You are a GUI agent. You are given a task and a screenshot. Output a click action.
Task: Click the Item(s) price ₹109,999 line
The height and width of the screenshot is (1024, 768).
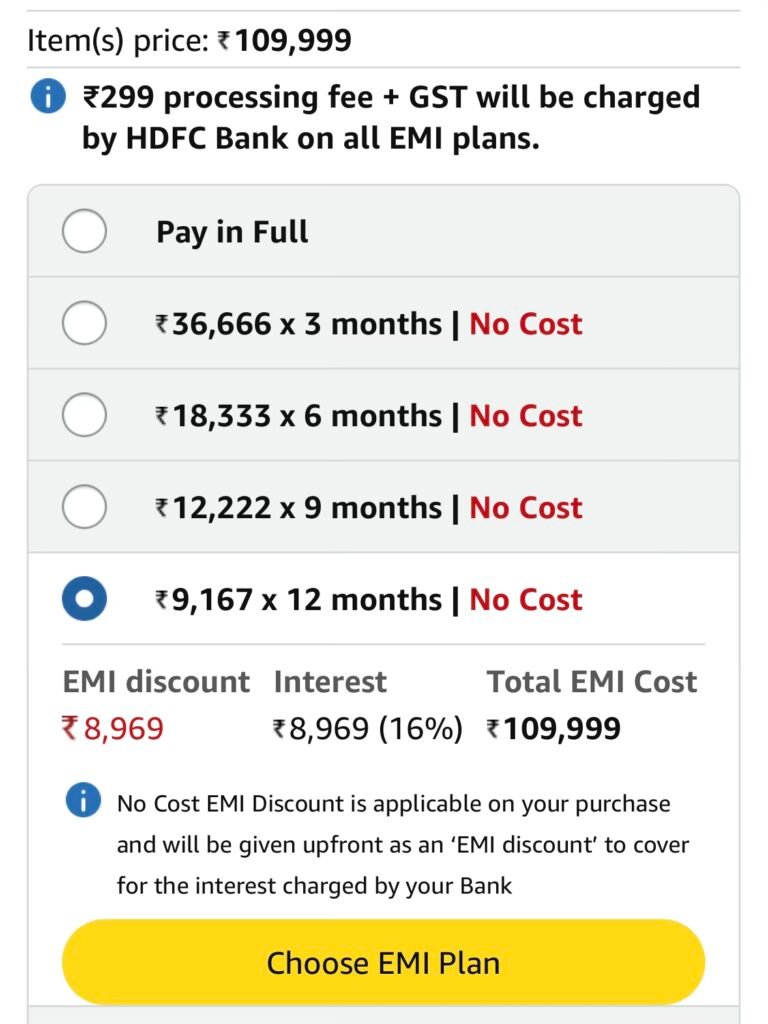(x=190, y=41)
